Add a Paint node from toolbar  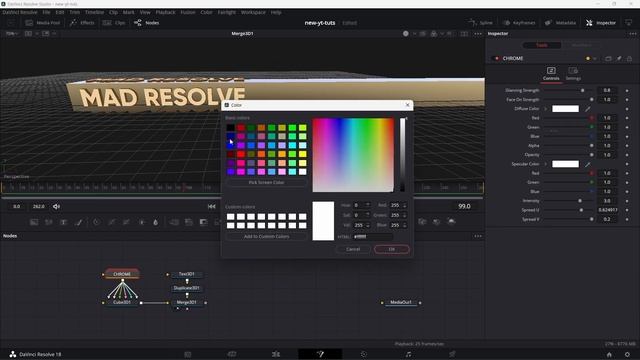79,222
